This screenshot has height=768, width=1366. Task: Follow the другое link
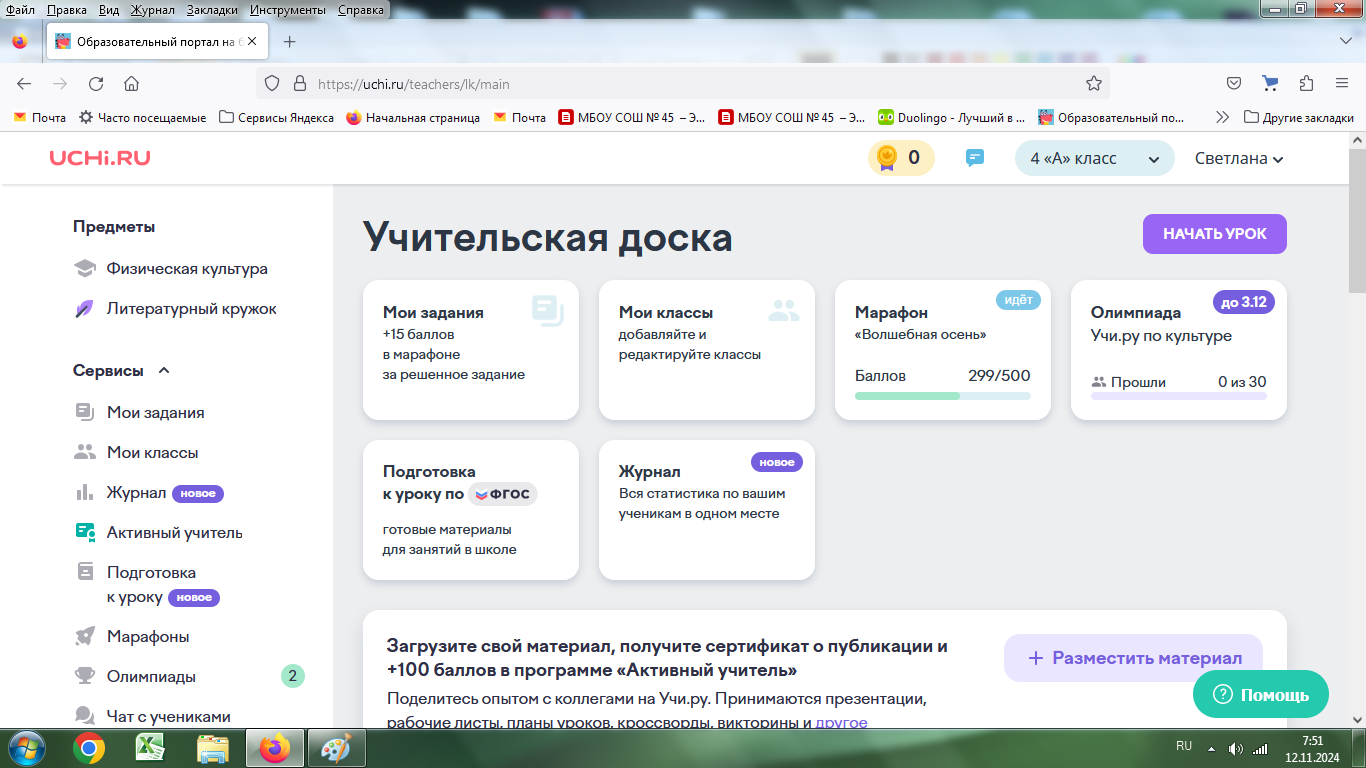click(x=841, y=722)
